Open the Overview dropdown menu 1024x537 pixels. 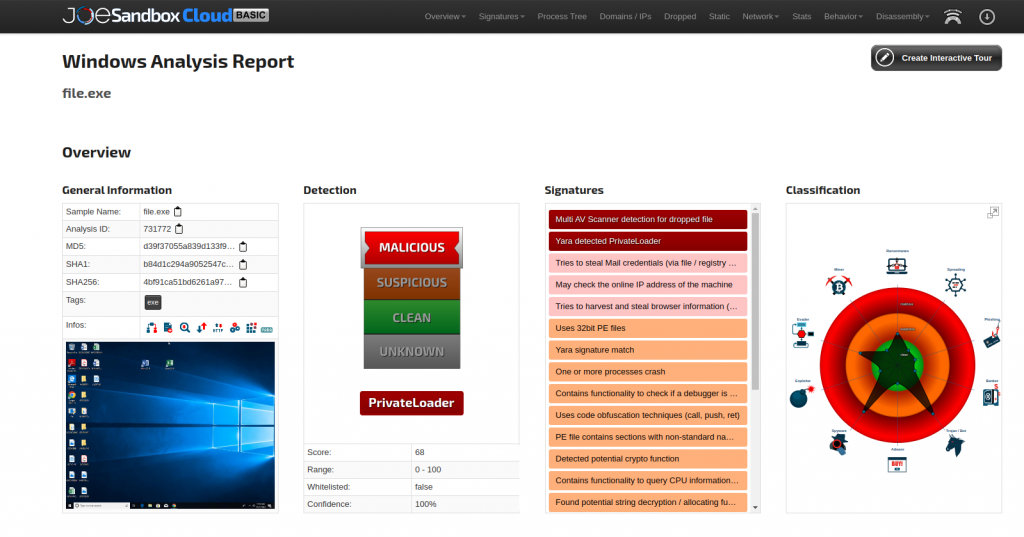[x=445, y=16]
